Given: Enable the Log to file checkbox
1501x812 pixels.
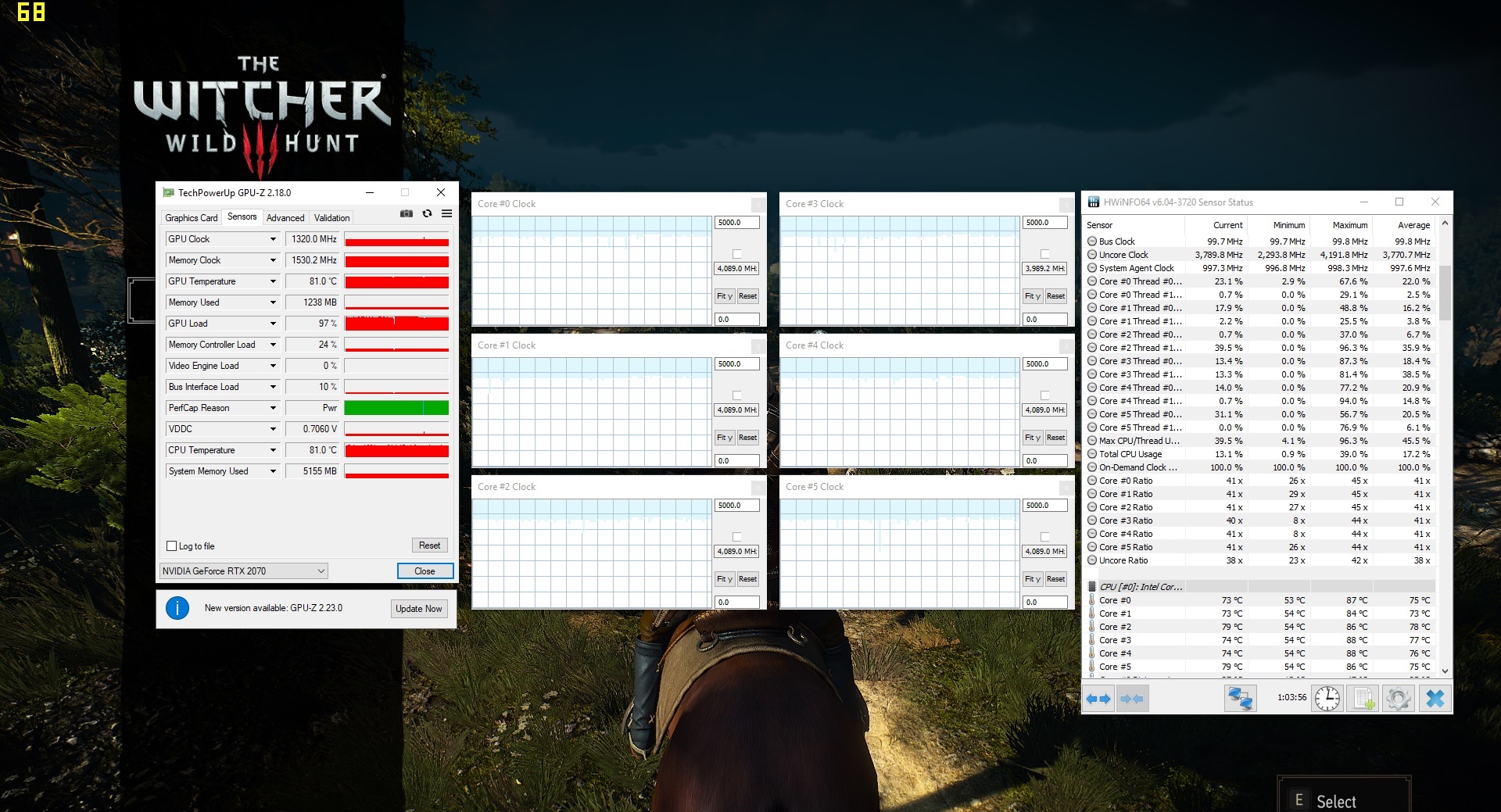Looking at the screenshot, I should 172,546.
